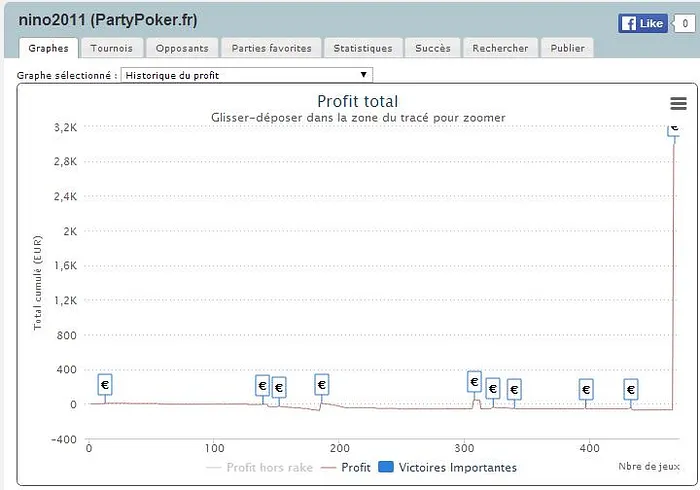Click the euro marker near game 397
The width and height of the screenshot is (700, 490).
[586, 390]
